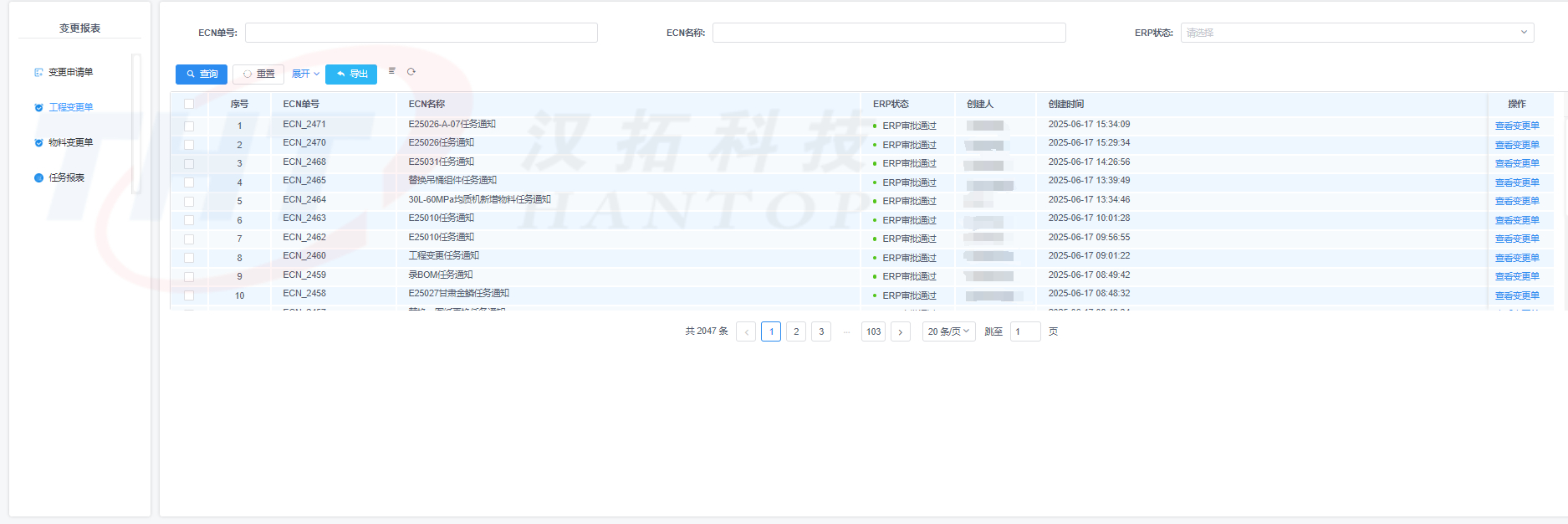Open the ERP状态 dropdown
The image size is (1568, 524).
point(1356,33)
